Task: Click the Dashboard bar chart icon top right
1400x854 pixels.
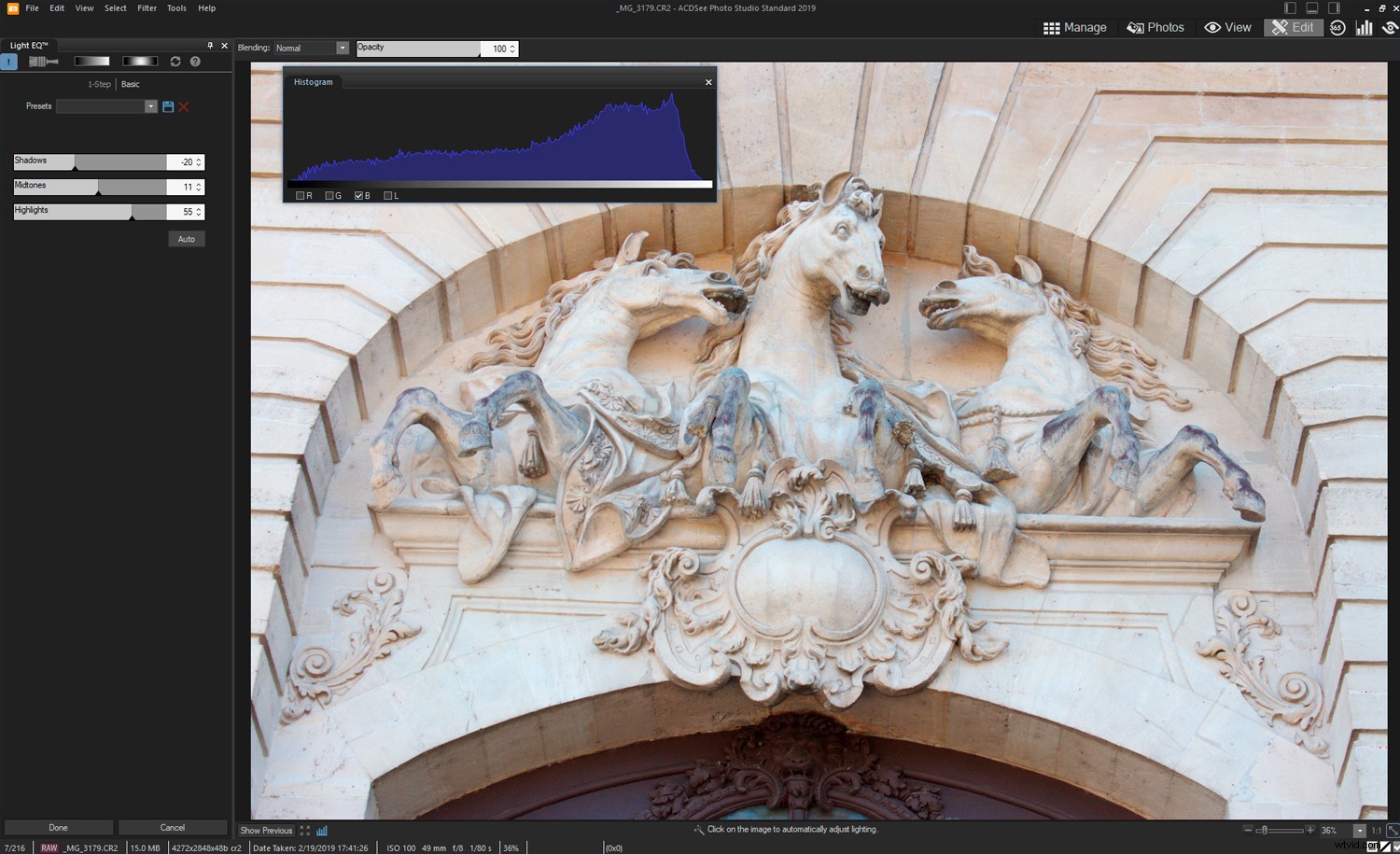Action: (x=1364, y=27)
